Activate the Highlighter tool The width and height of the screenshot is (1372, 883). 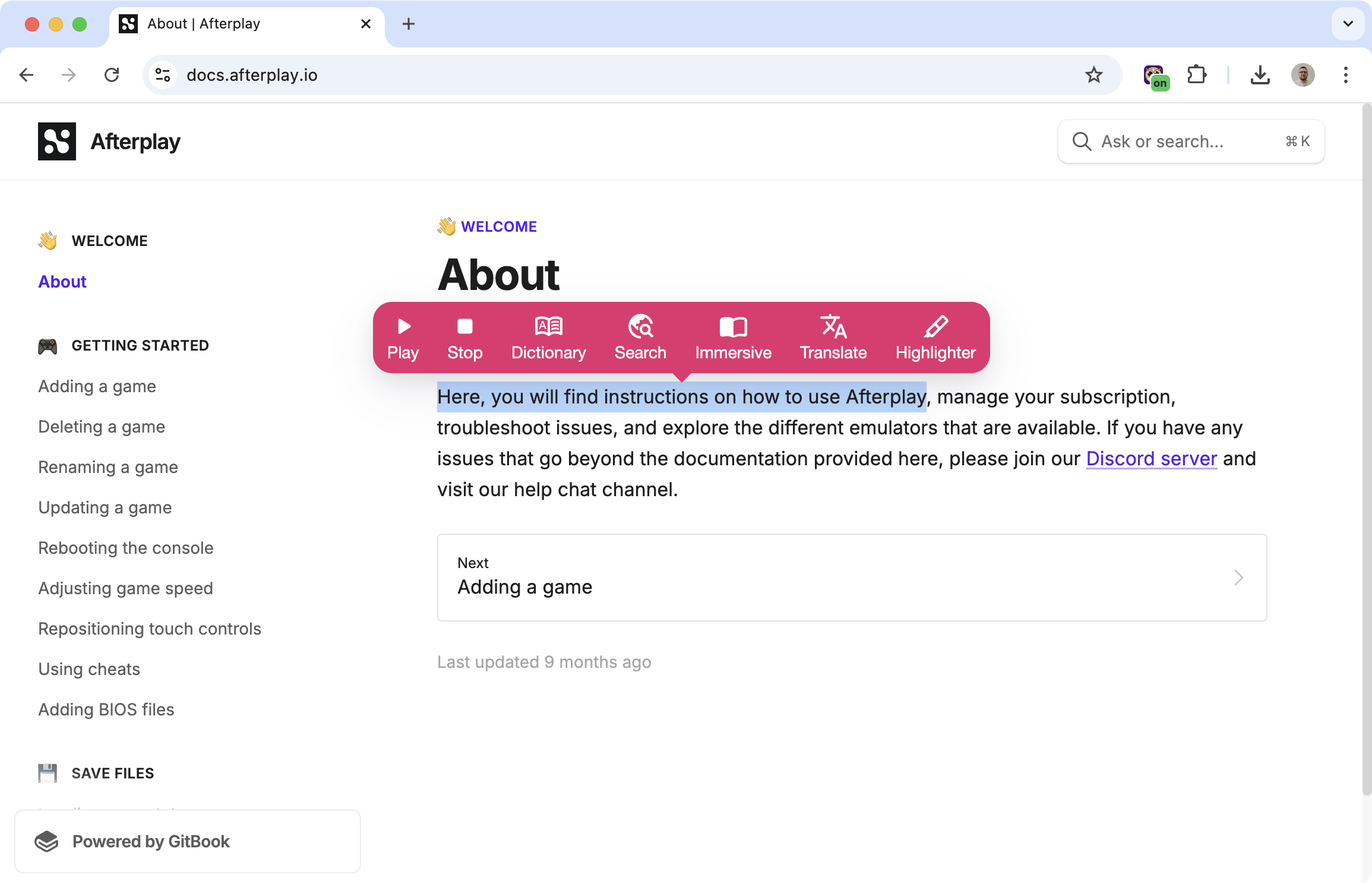(x=935, y=338)
